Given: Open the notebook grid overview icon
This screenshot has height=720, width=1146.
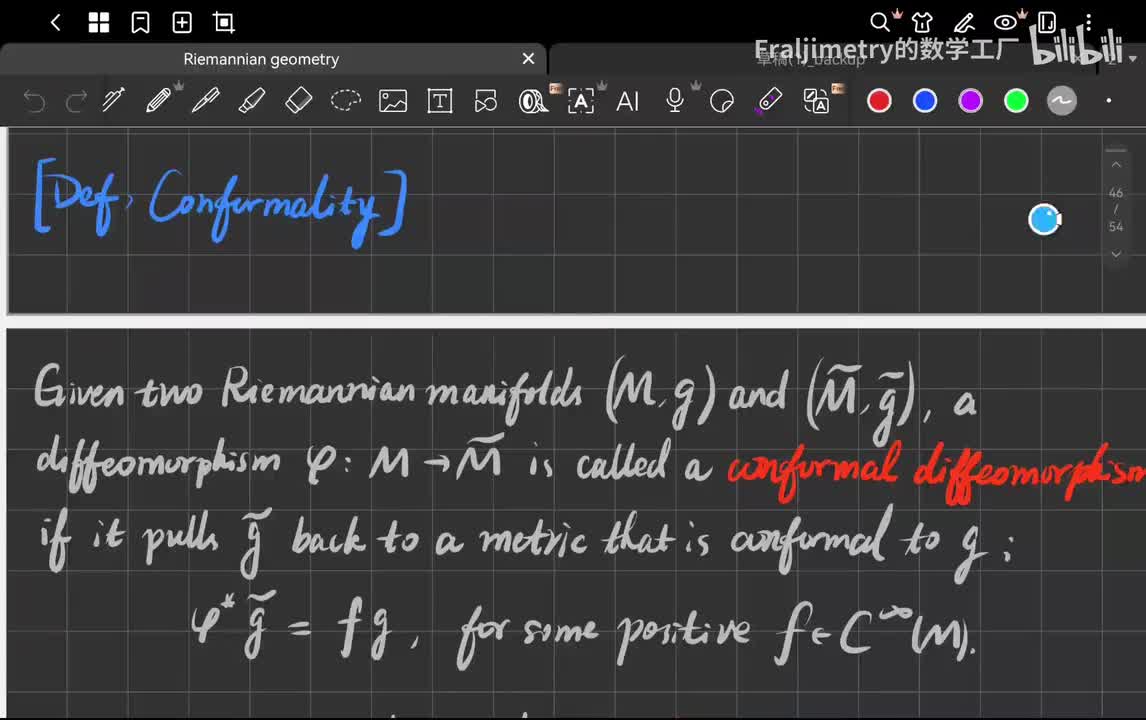Looking at the screenshot, I should [x=99, y=23].
